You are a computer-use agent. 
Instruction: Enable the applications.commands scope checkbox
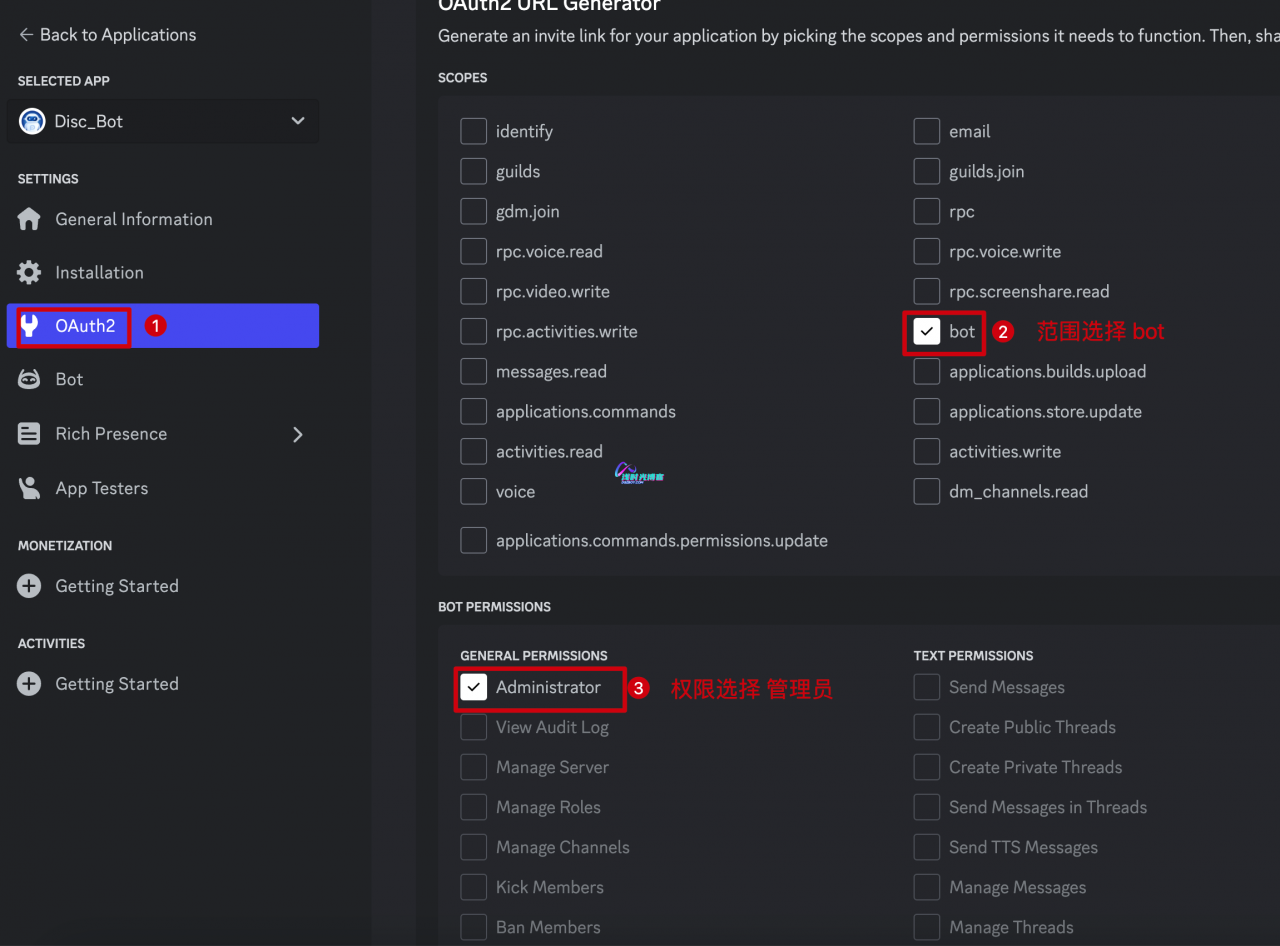(x=473, y=411)
